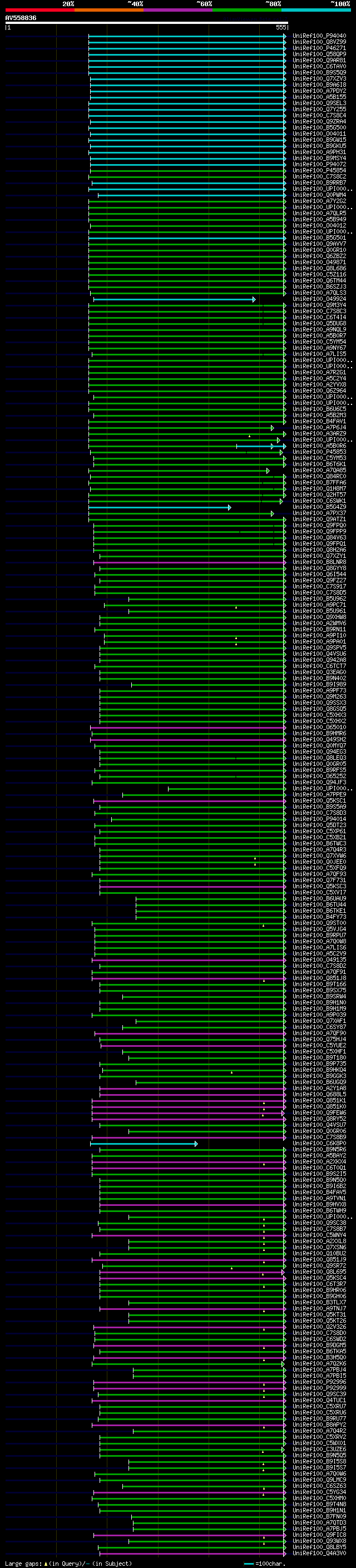Click the UniRef100_O65252 hit label
Viewport: 356px width, 1568px height.
319,776
